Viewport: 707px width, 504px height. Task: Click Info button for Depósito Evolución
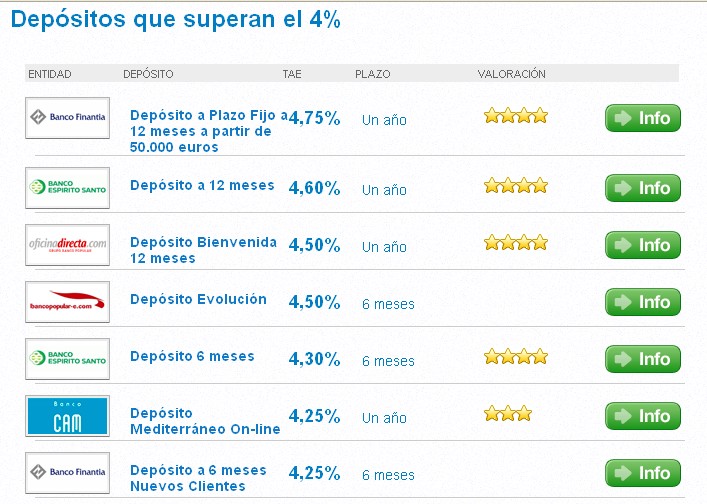tap(643, 302)
